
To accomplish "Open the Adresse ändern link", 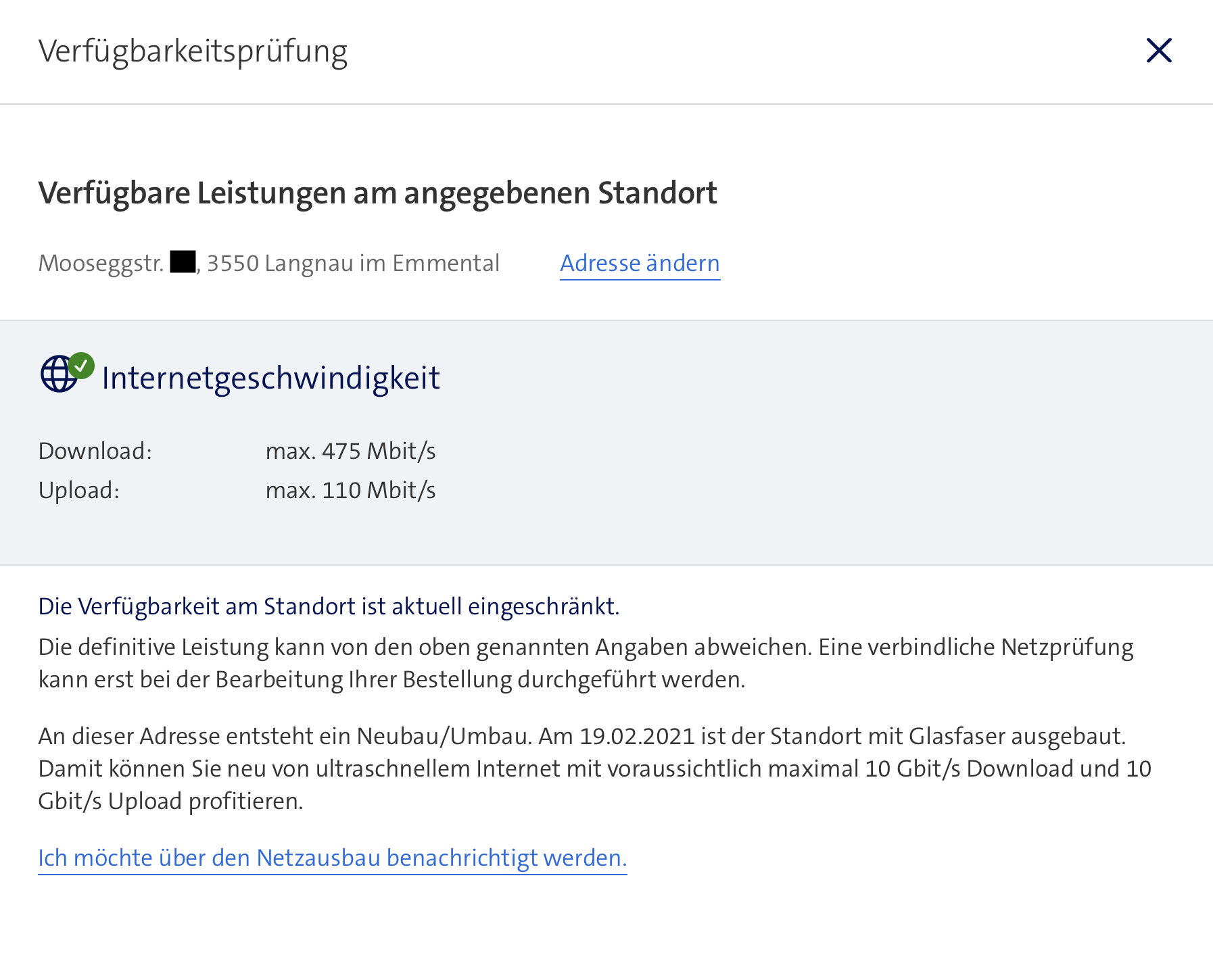I will [x=639, y=264].
